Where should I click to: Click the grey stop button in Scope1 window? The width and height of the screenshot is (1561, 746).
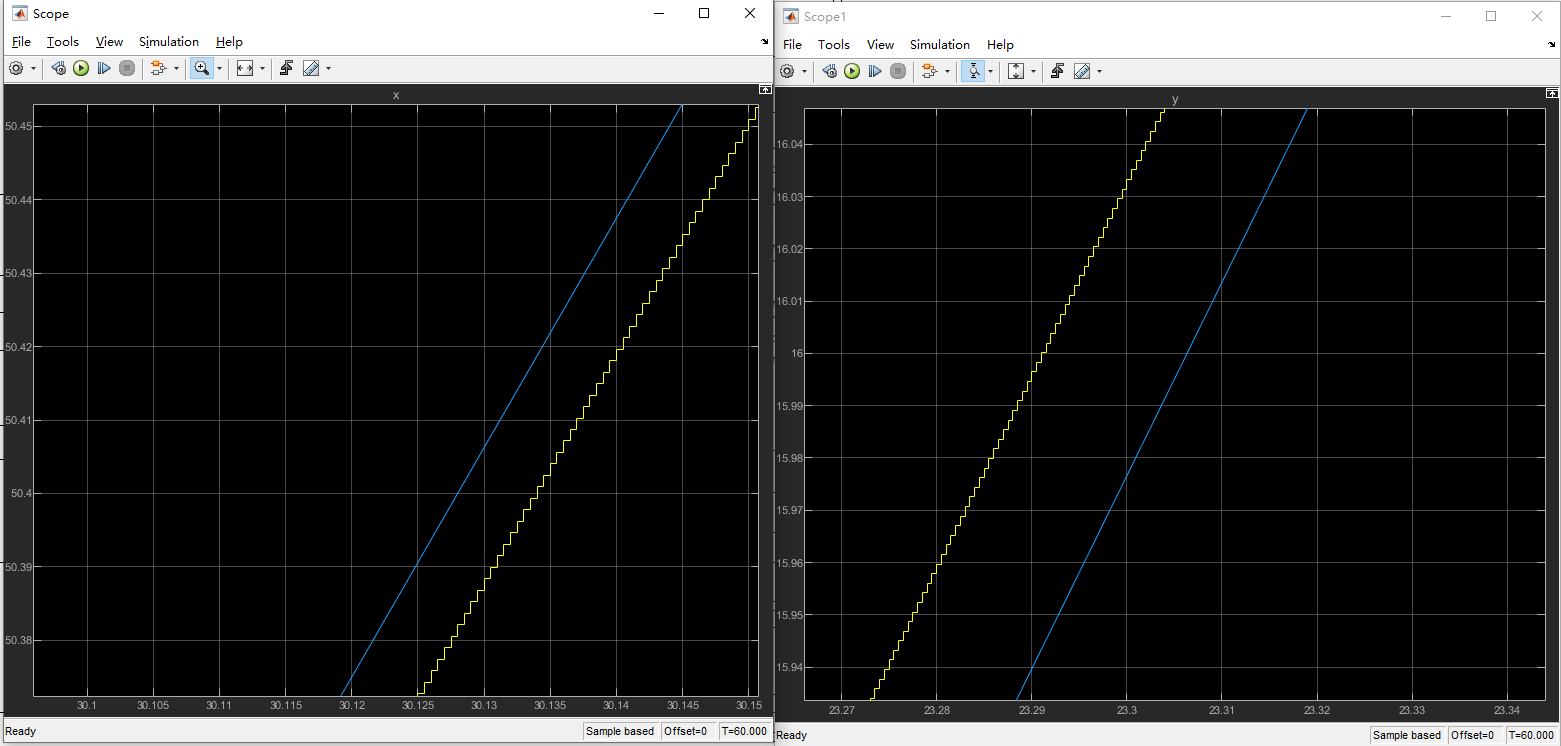click(898, 72)
